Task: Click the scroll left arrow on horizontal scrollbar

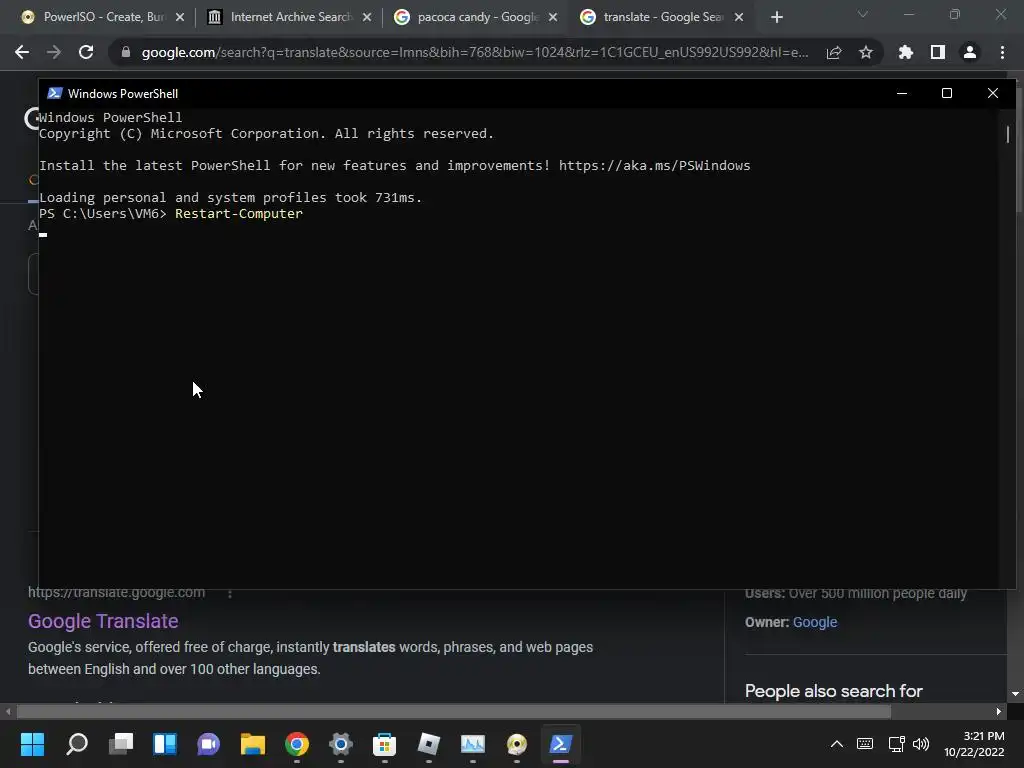Action: 8,711
